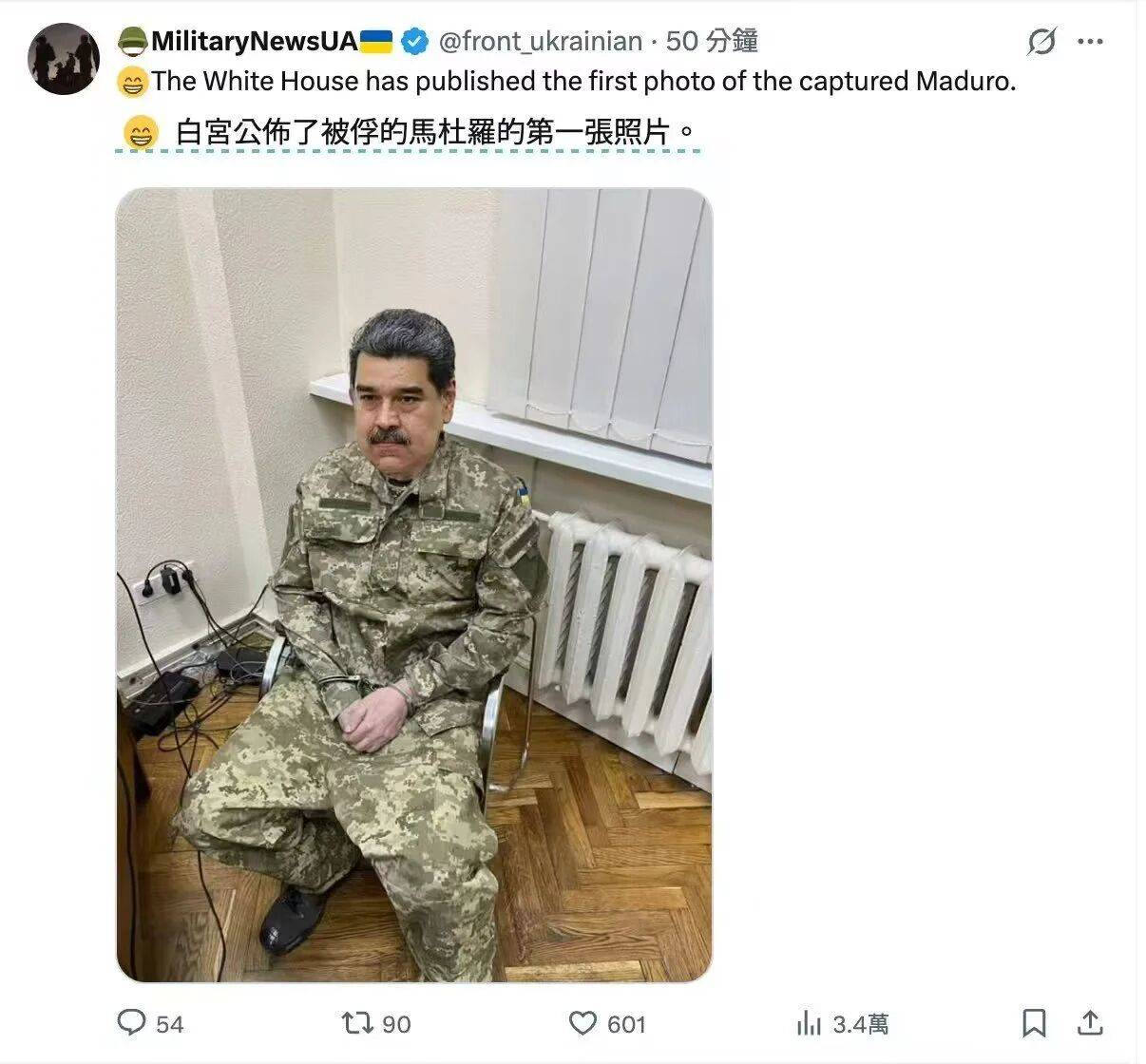Toggle the bookmark icon

[1034, 1023]
